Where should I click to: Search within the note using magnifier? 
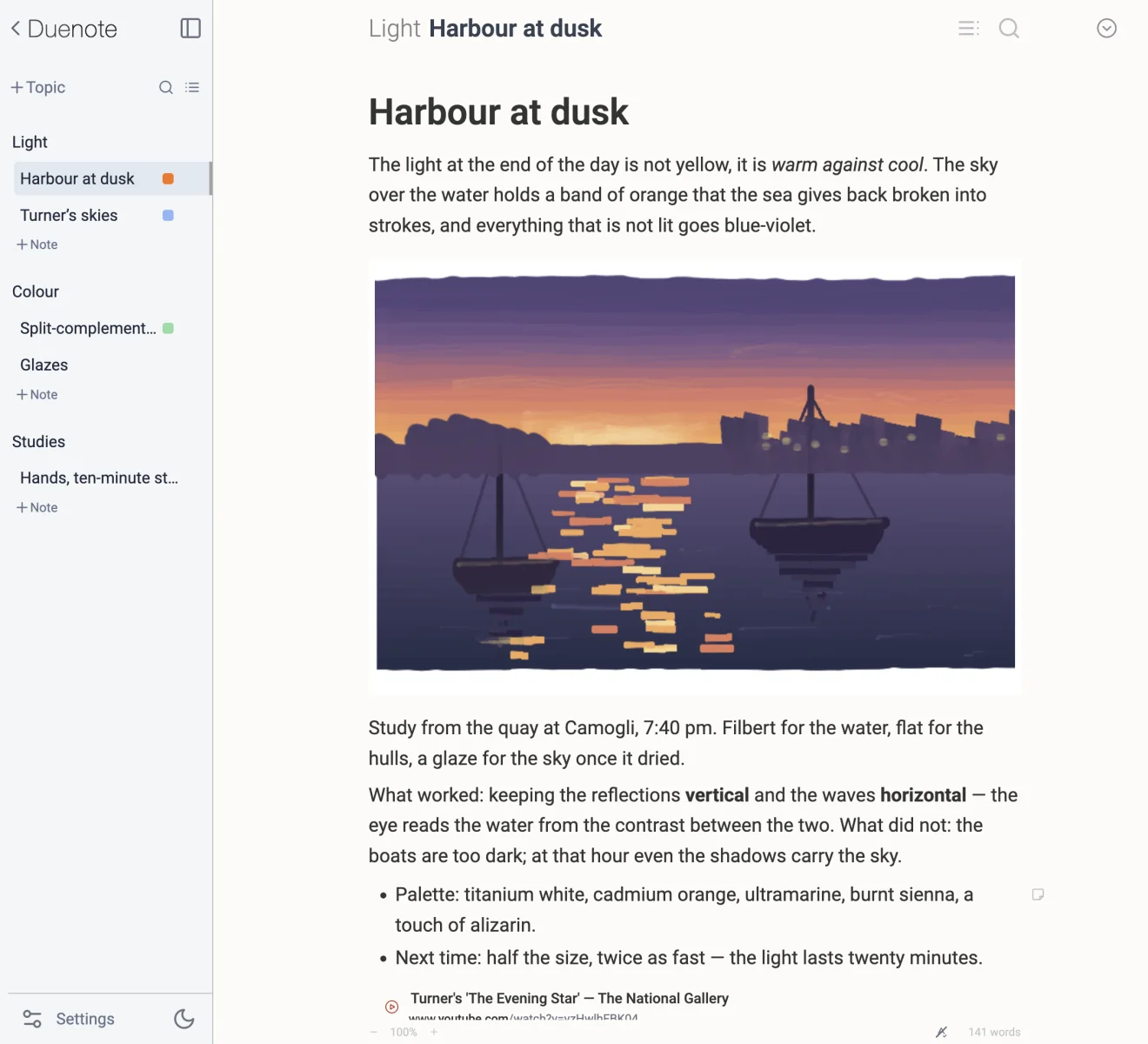[1009, 29]
